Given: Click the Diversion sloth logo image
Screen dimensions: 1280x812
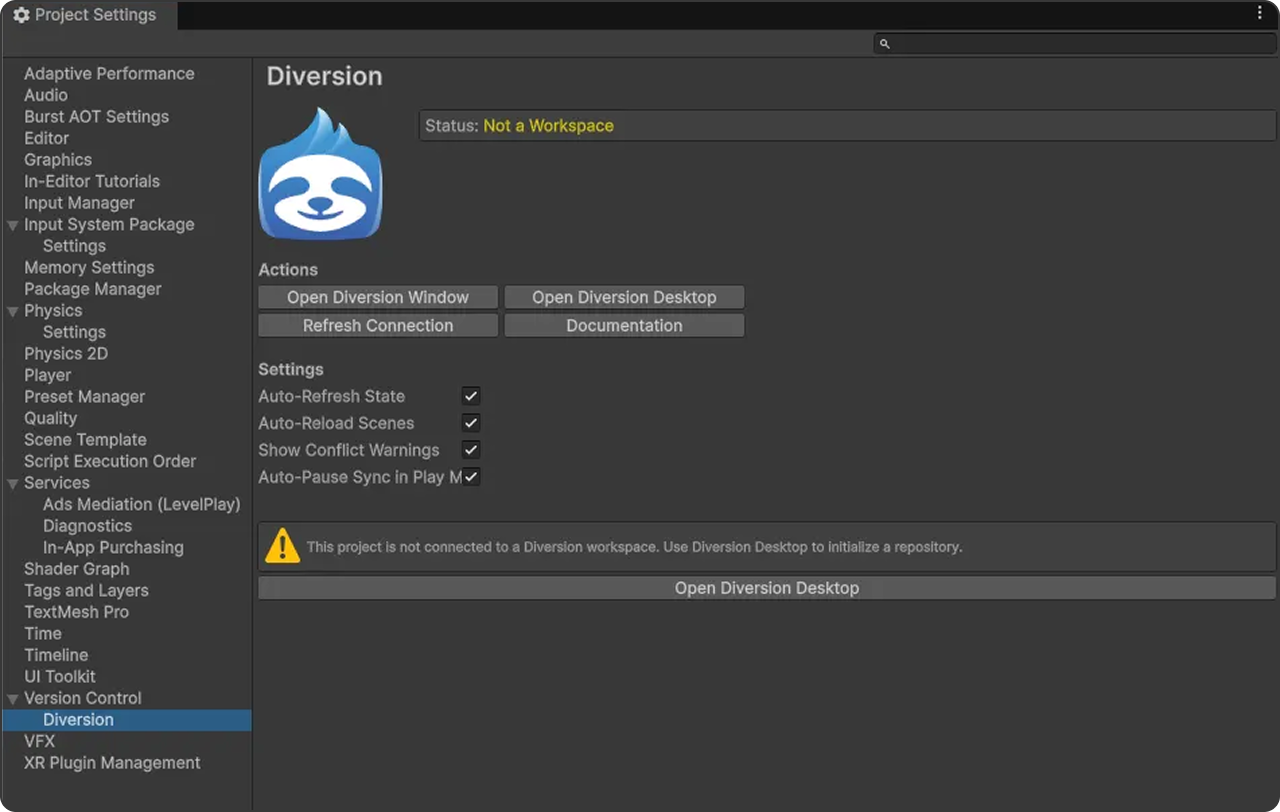Looking at the screenshot, I should (x=320, y=174).
